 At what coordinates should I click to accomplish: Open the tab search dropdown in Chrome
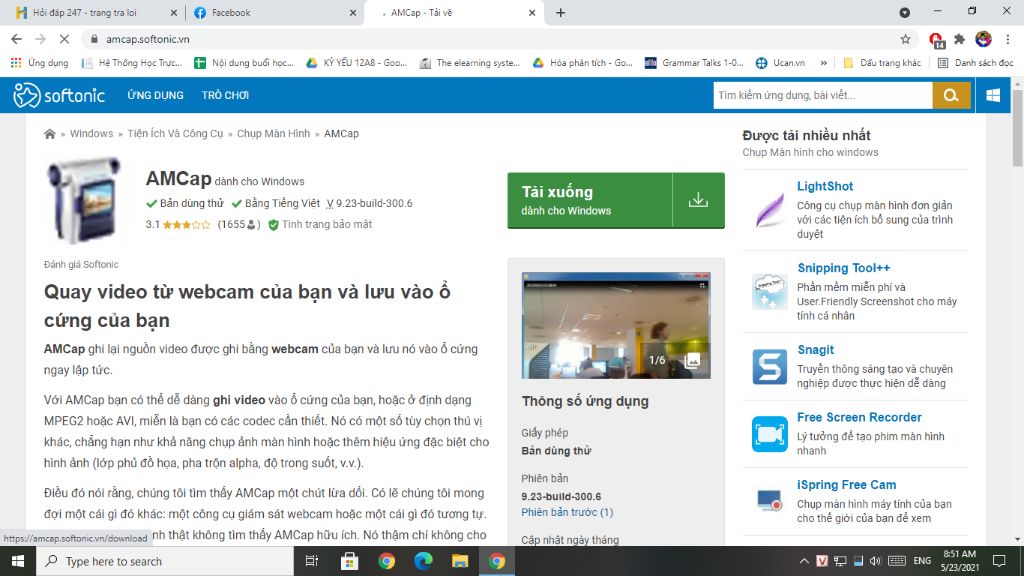(x=904, y=12)
